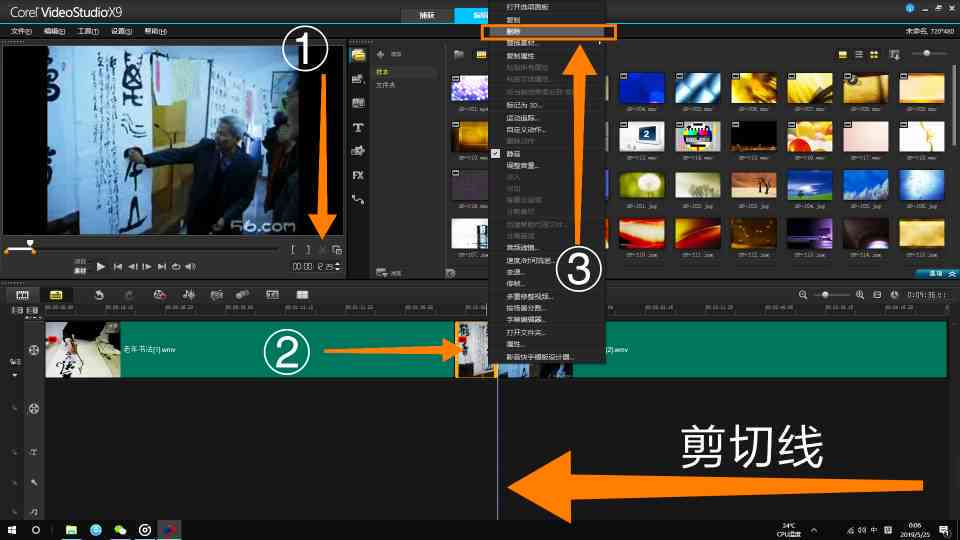Open the Transition library
The height and width of the screenshot is (540, 960).
pyautogui.click(x=358, y=103)
